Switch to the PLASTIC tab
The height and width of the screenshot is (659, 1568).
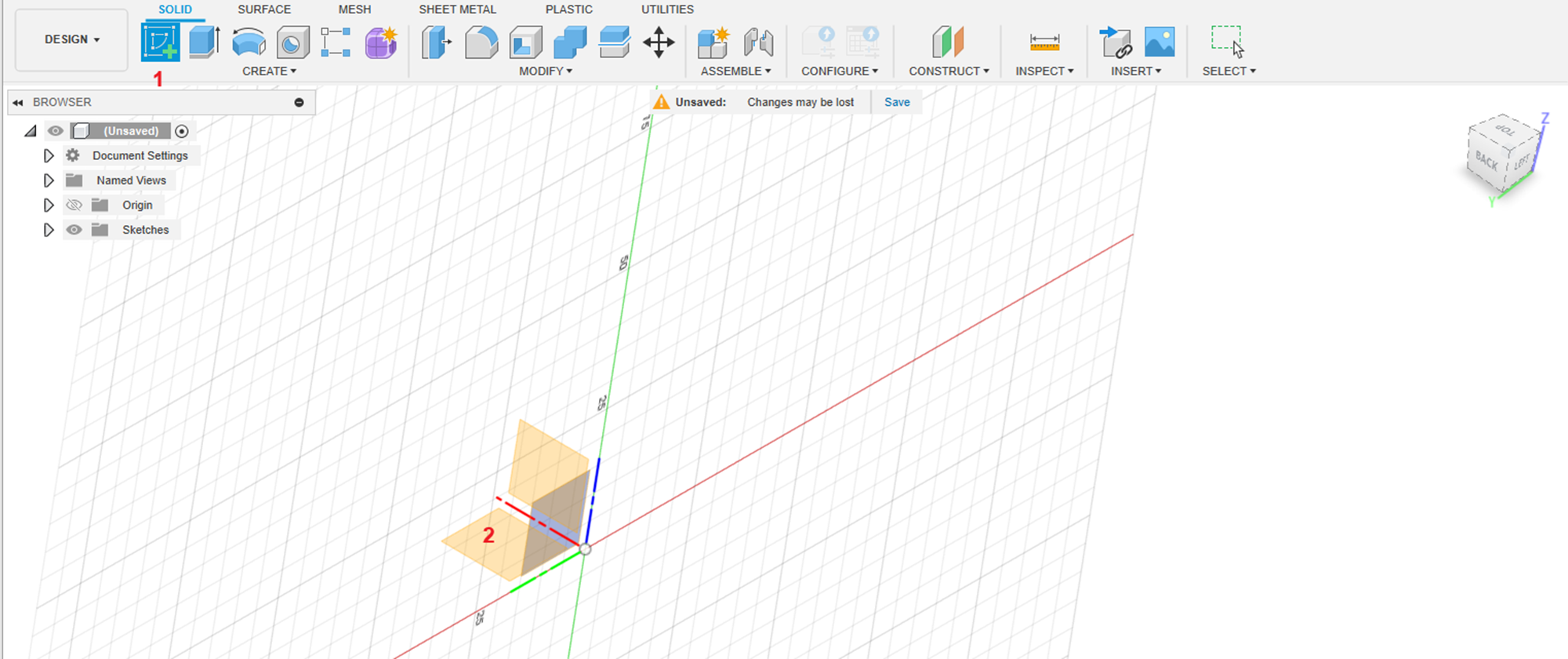[x=569, y=9]
